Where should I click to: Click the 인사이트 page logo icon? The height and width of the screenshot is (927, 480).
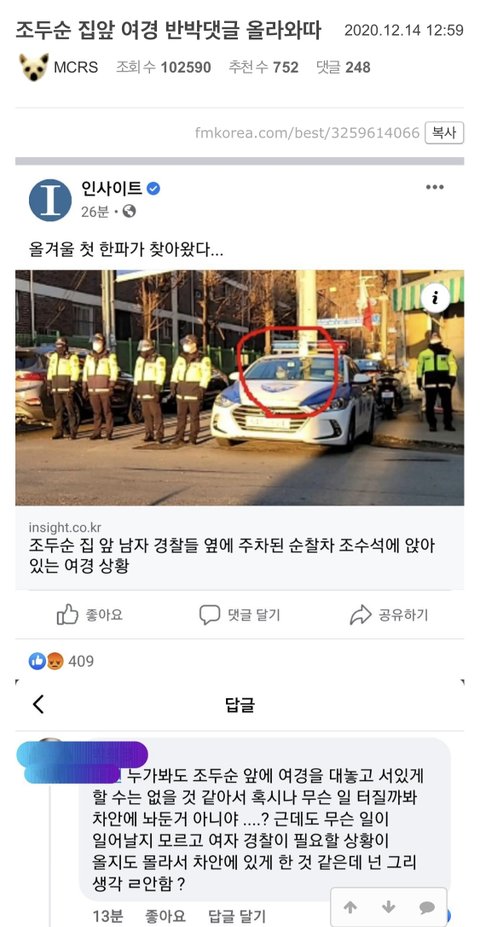point(50,200)
